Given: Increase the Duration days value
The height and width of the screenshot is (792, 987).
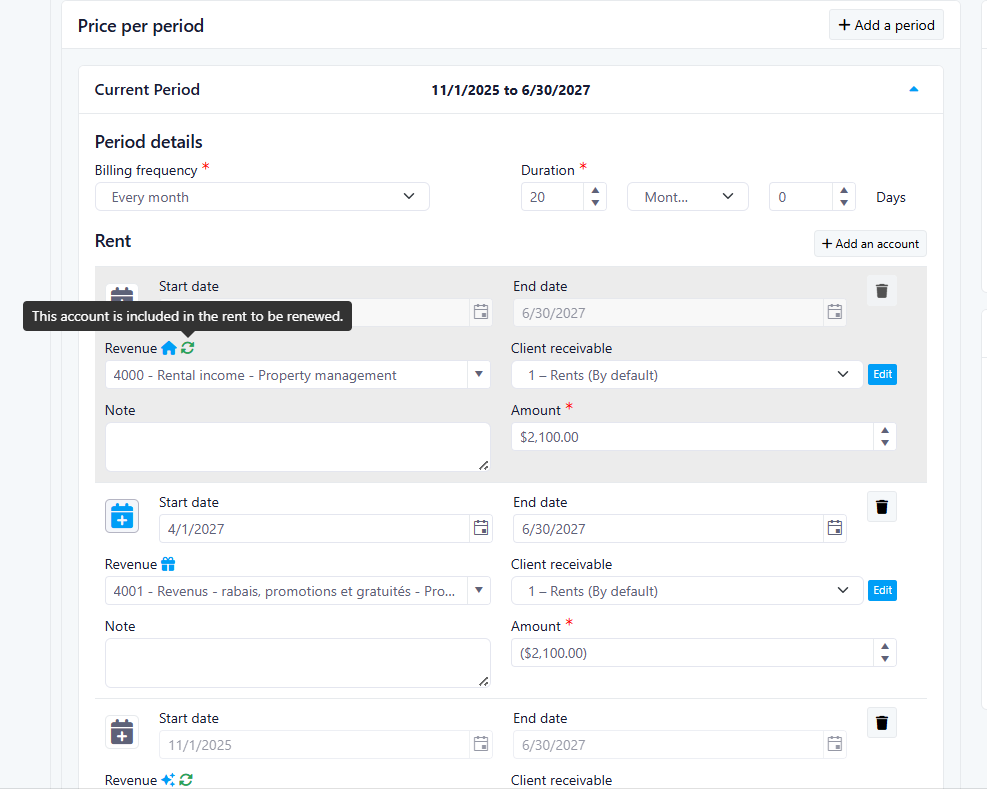Looking at the screenshot, I should click(844, 190).
